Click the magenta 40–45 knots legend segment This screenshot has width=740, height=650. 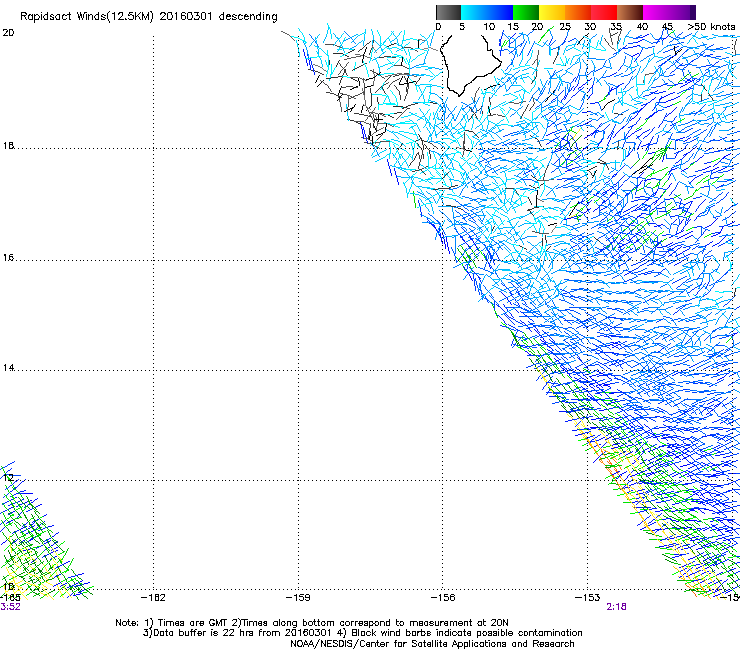point(658,12)
